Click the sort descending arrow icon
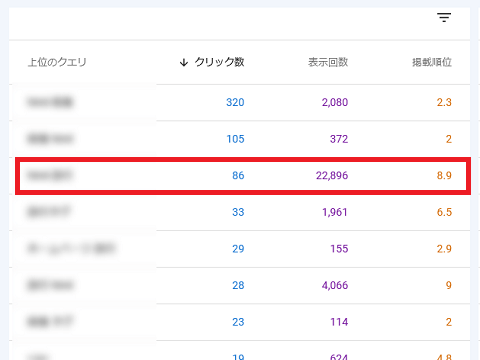The height and width of the screenshot is (360, 480). click(184, 62)
